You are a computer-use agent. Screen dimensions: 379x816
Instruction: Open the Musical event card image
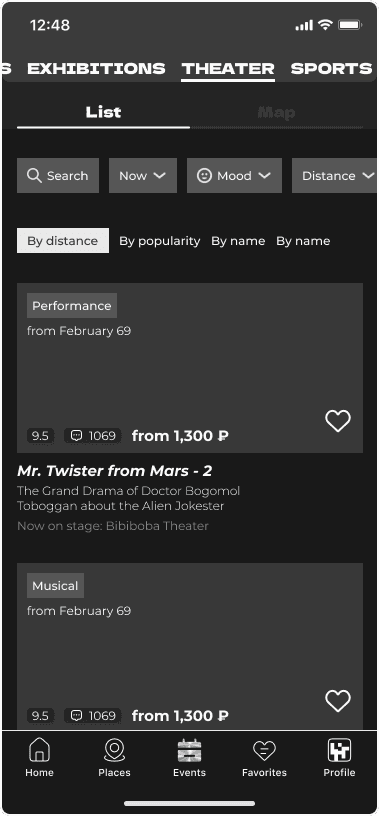(190, 646)
